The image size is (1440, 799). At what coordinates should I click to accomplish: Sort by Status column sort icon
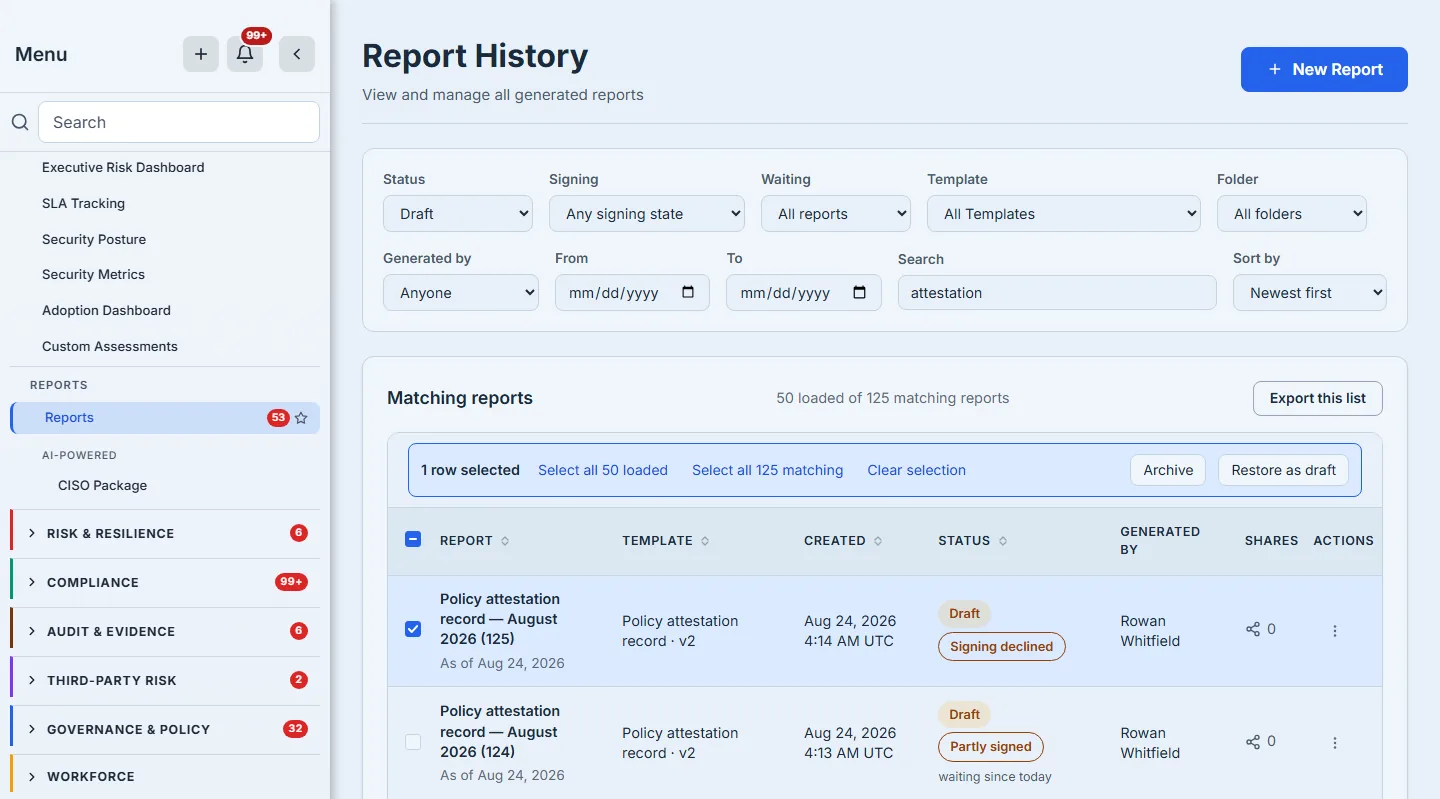click(1003, 541)
